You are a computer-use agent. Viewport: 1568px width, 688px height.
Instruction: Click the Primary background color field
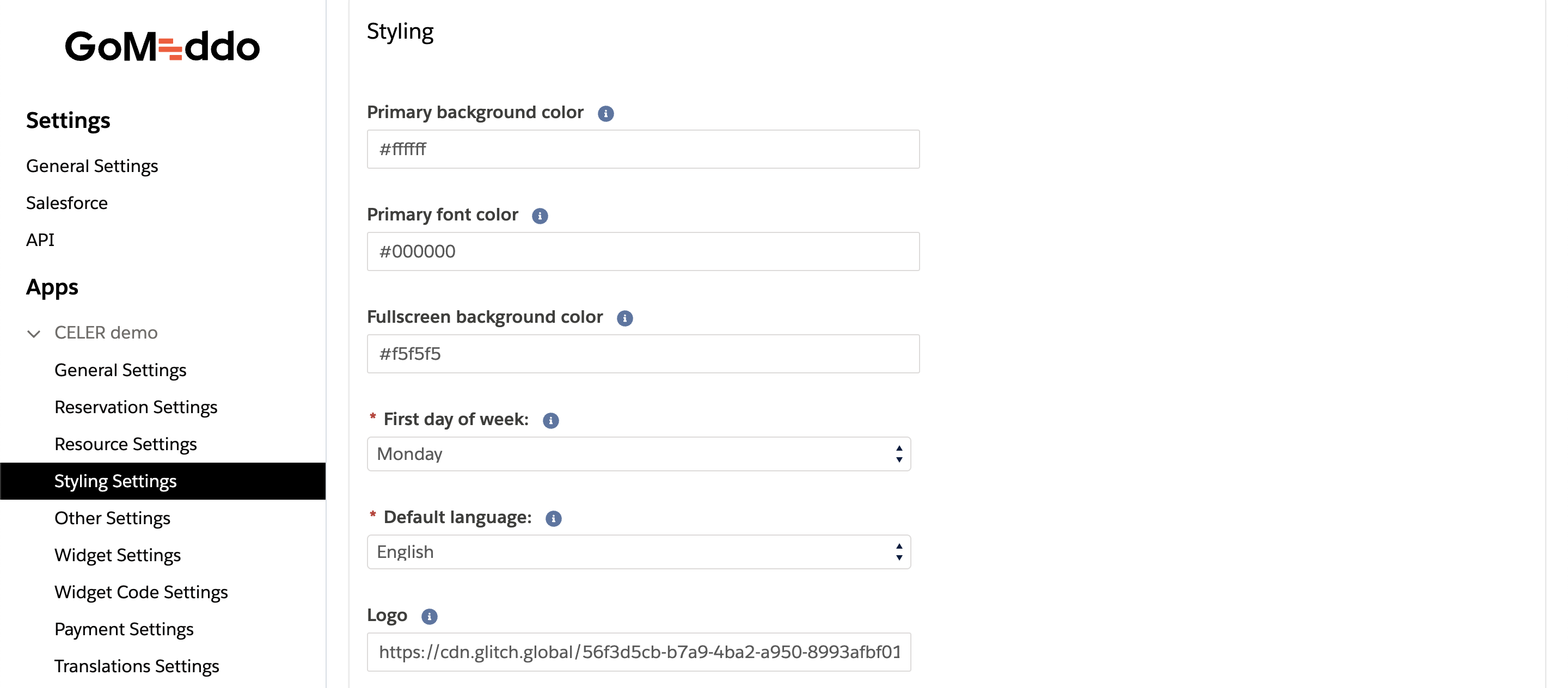[643, 149]
